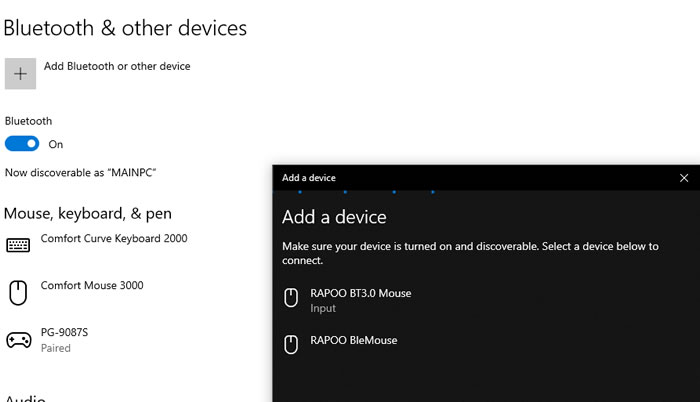Click the Mouse, keyboard, & pen heading
The width and height of the screenshot is (700, 402).
click(x=88, y=214)
